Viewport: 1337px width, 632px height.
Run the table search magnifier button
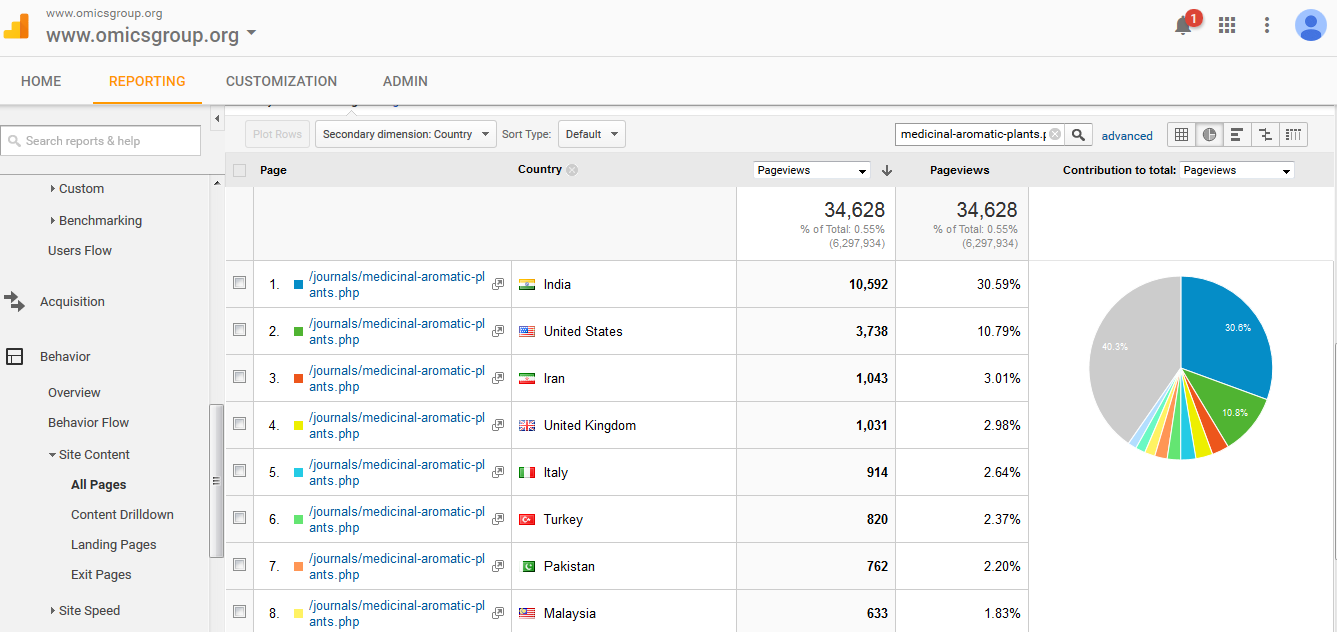coord(1079,134)
